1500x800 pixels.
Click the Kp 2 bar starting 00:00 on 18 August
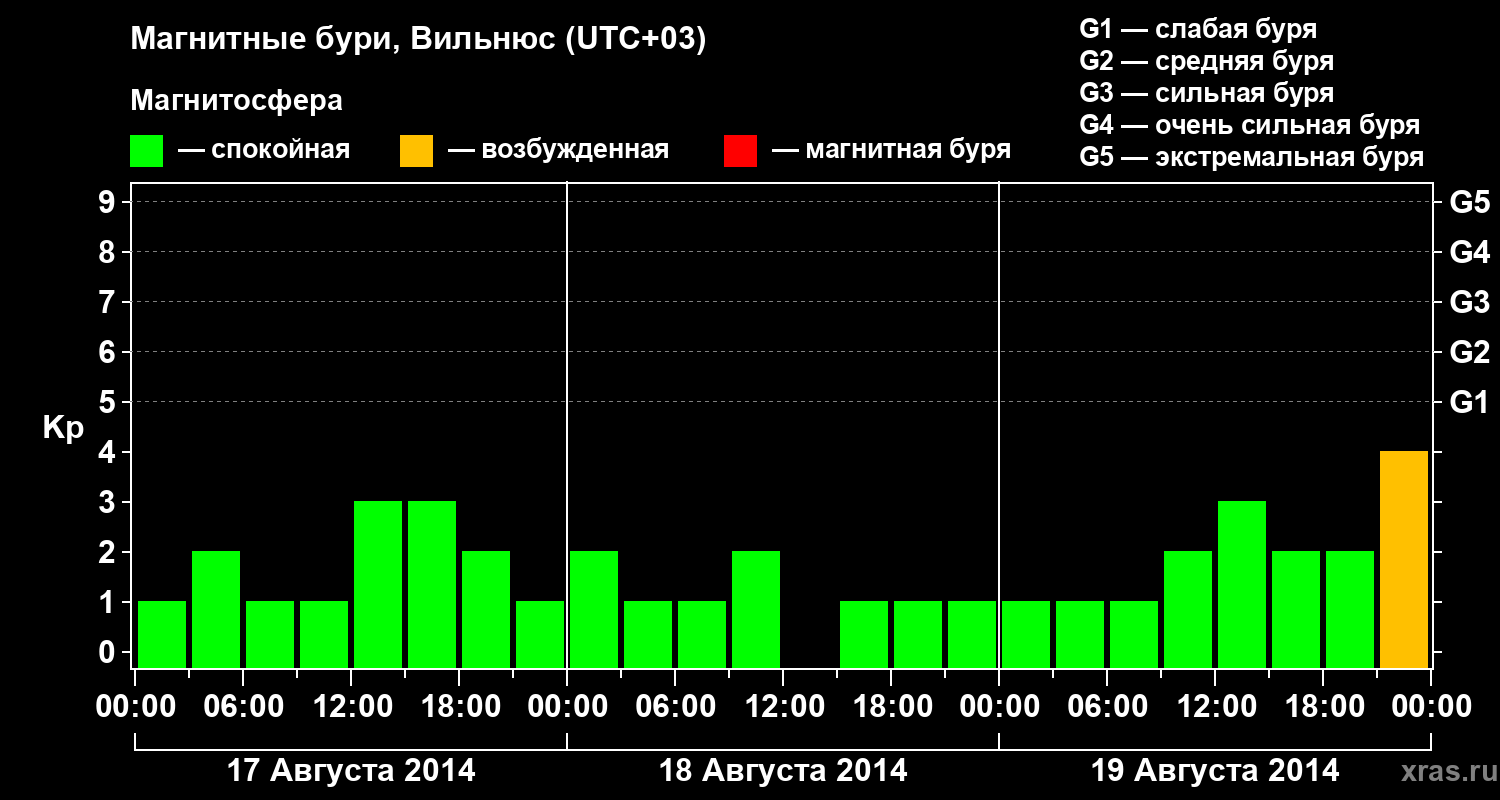[x=594, y=610]
